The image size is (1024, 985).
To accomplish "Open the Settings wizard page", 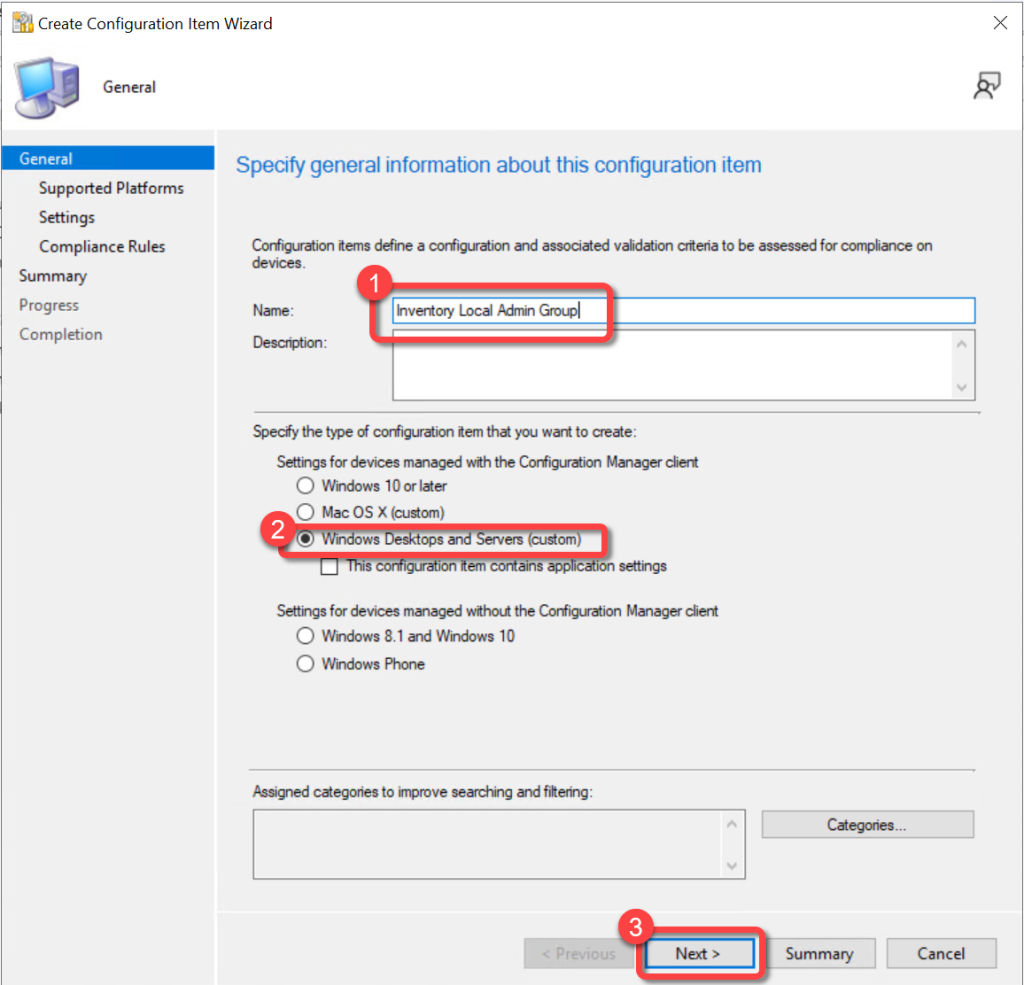I will (67, 217).
